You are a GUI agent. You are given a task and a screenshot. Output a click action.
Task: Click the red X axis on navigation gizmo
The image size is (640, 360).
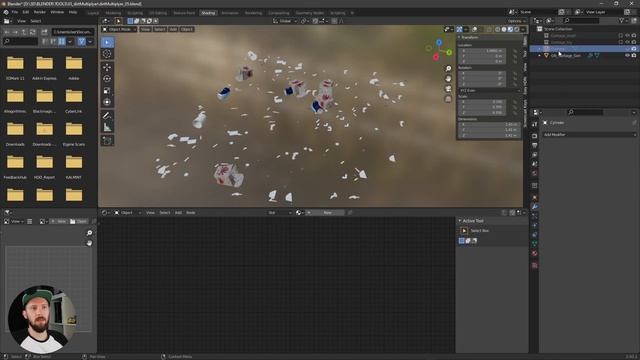pyautogui.click(x=436, y=57)
